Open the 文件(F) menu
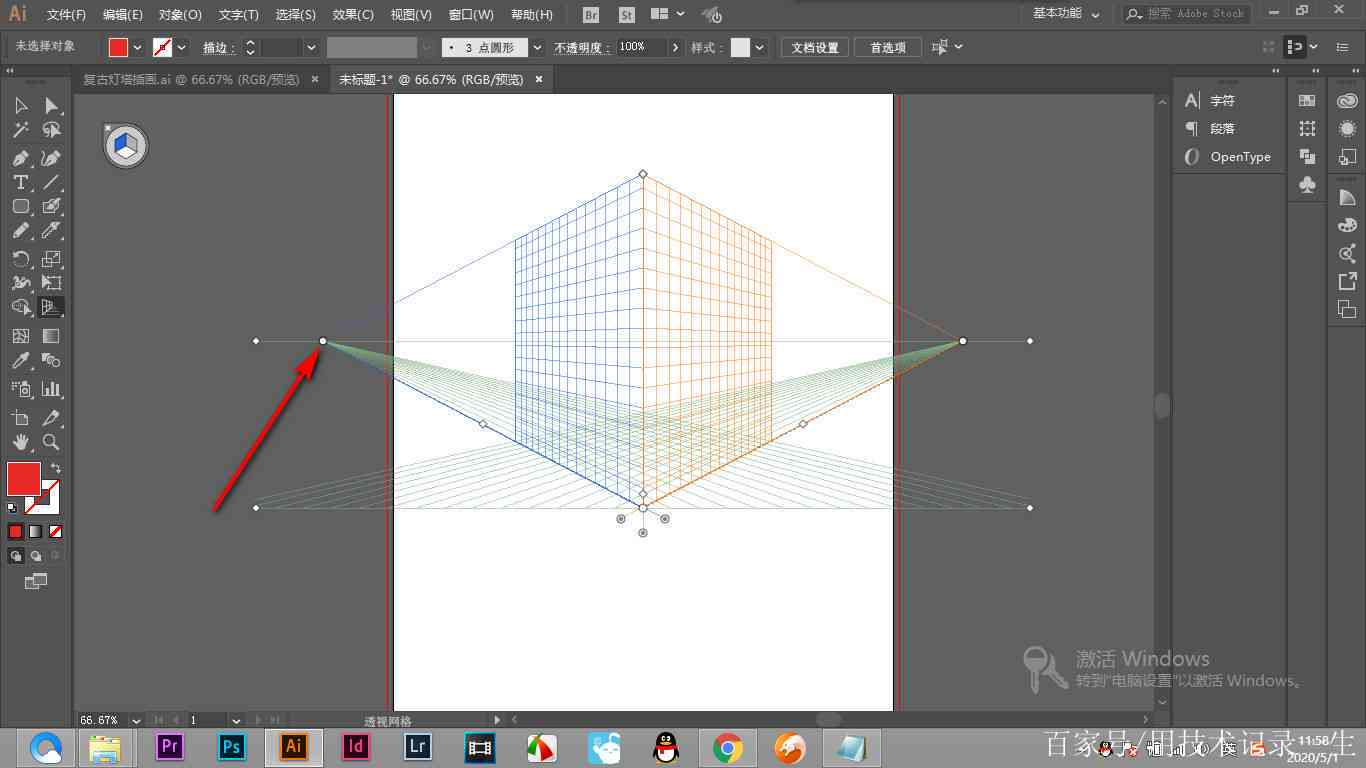Viewport: 1366px width, 768px height. pyautogui.click(x=66, y=15)
